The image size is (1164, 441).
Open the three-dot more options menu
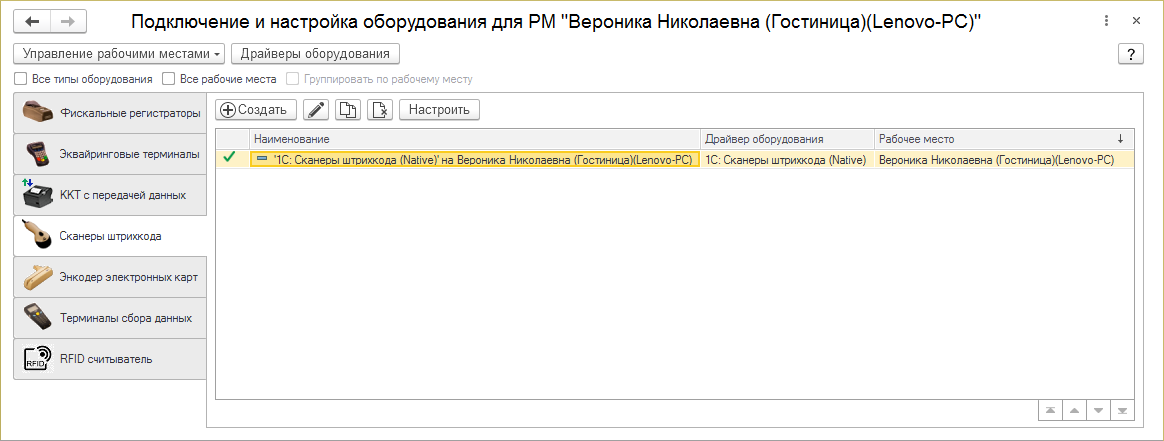pos(1107,22)
